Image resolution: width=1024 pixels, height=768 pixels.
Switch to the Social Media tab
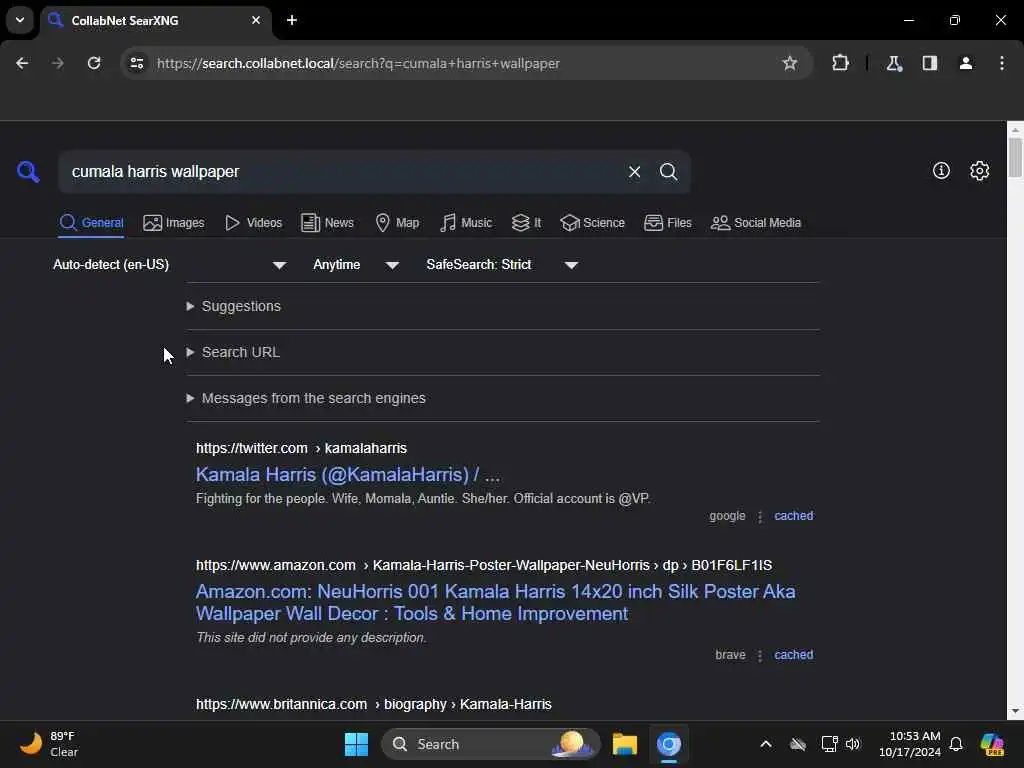756,223
